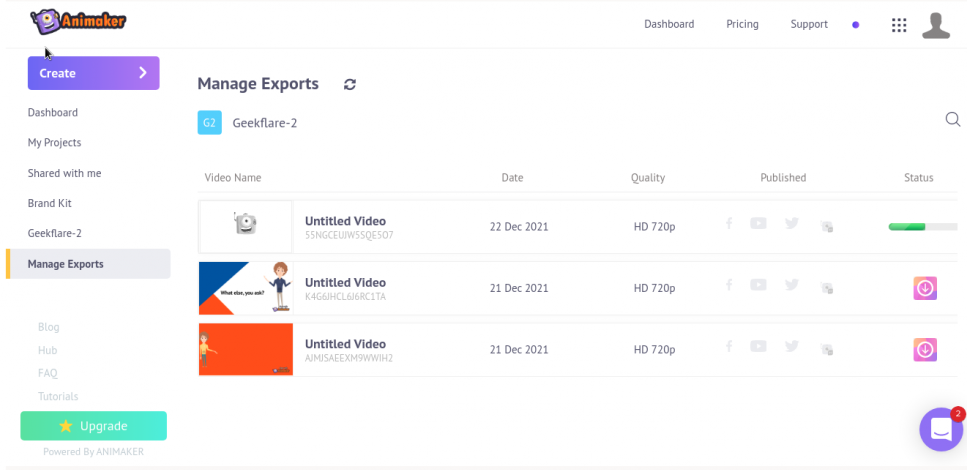Click the Upgrade button
The height and width of the screenshot is (470, 967).
point(93,426)
